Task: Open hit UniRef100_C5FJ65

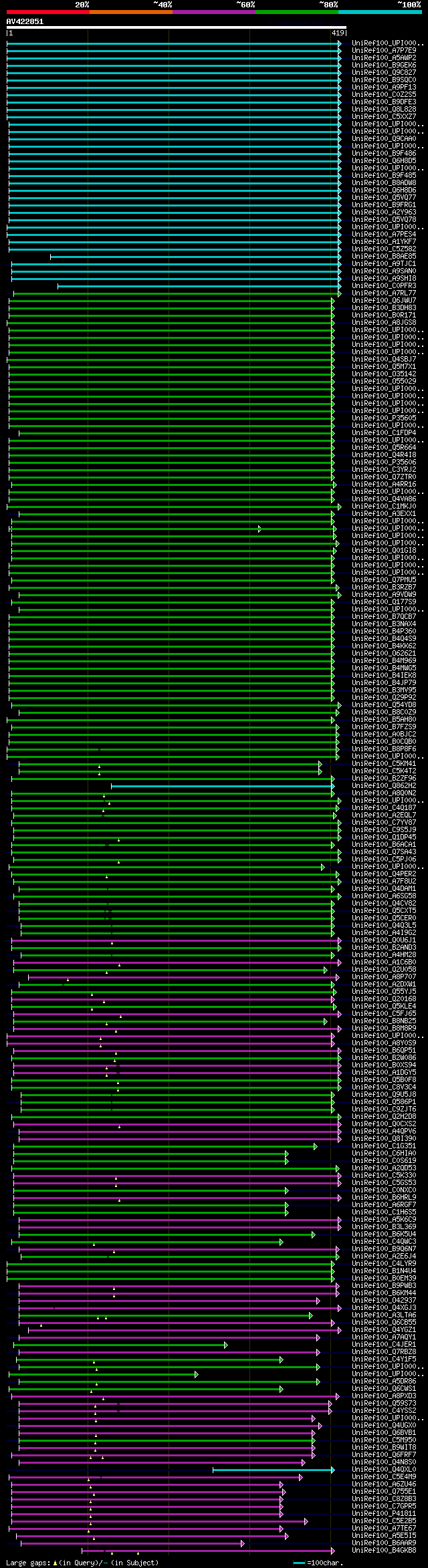Action: click(384, 1014)
